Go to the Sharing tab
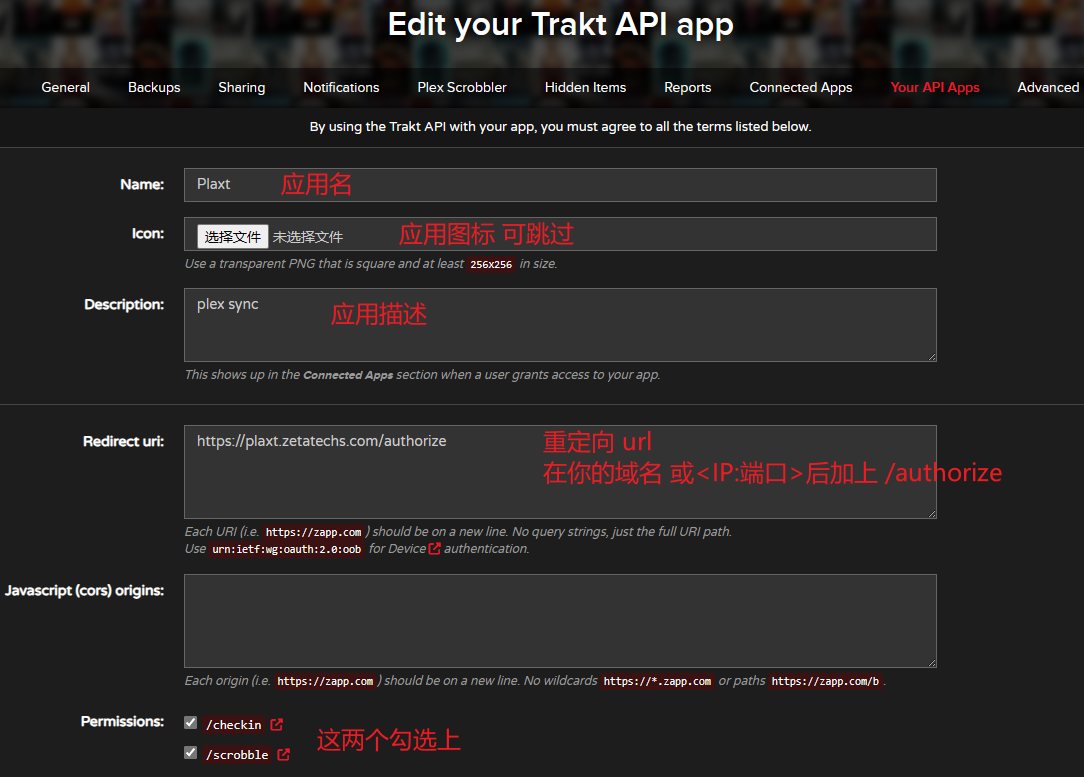This screenshot has height=777, width=1084. (x=242, y=87)
